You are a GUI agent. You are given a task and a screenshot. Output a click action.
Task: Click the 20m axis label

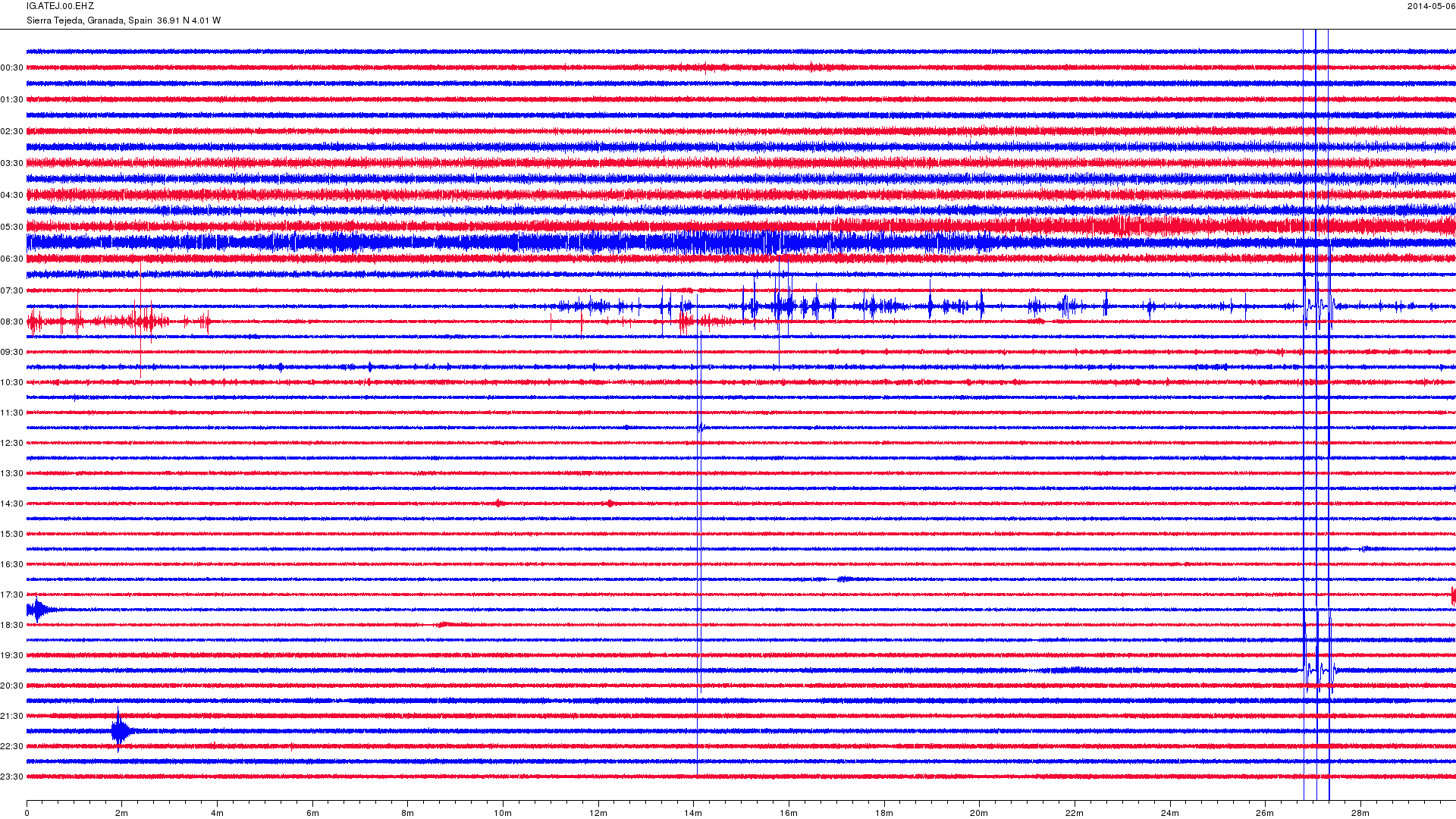[x=979, y=813]
